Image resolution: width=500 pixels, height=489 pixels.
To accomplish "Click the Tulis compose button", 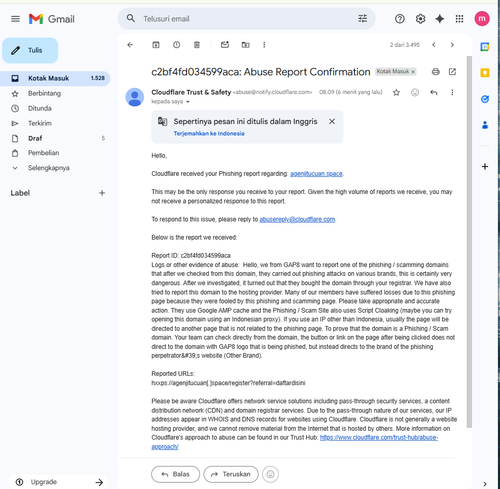I will tap(30, 50).
